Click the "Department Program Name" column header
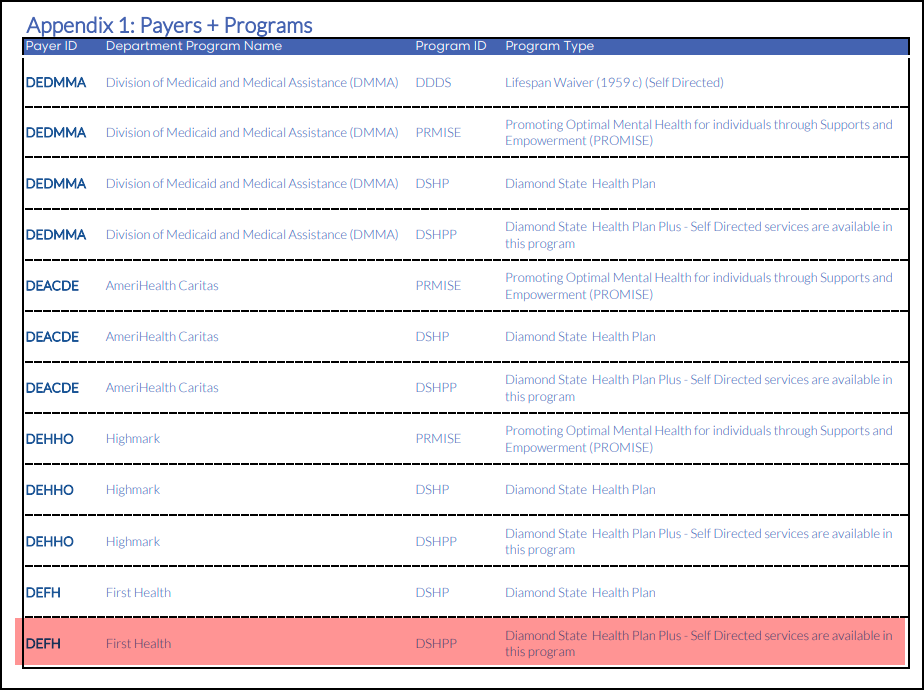The height and width of the screenshot is (690, 924). click(194, 46)
